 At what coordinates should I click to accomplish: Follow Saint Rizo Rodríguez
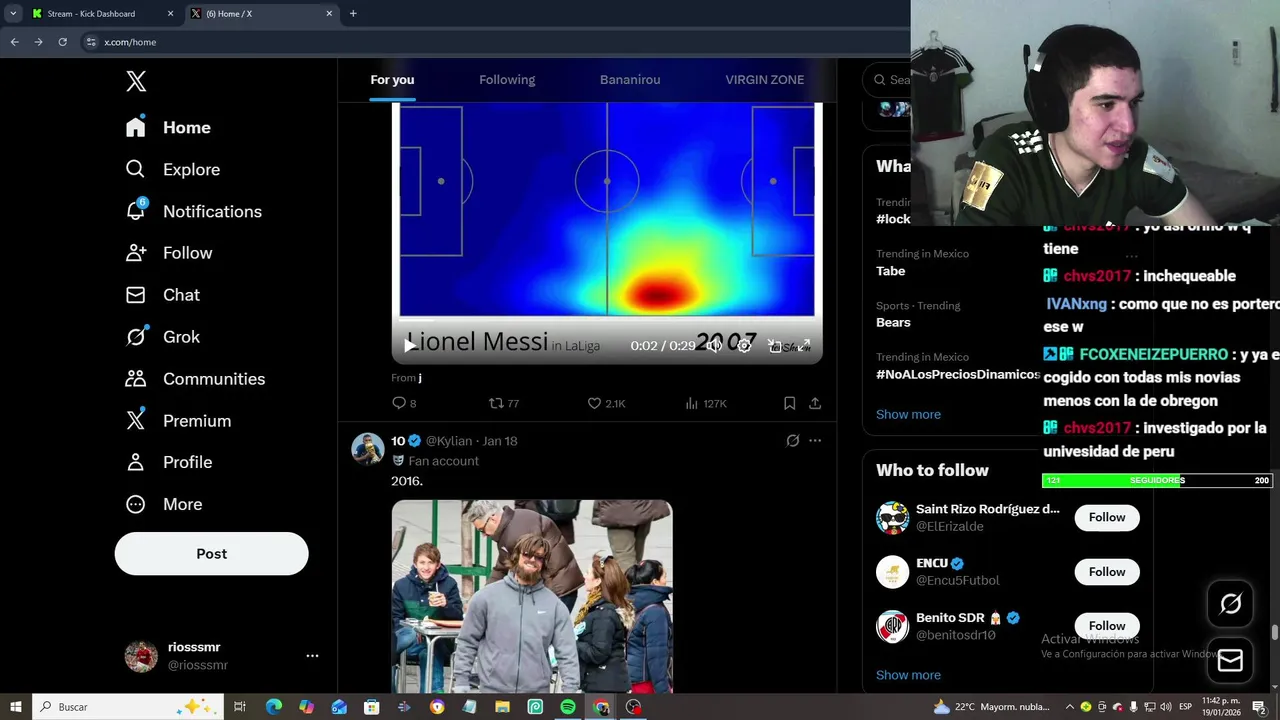tap(1107, 517)
